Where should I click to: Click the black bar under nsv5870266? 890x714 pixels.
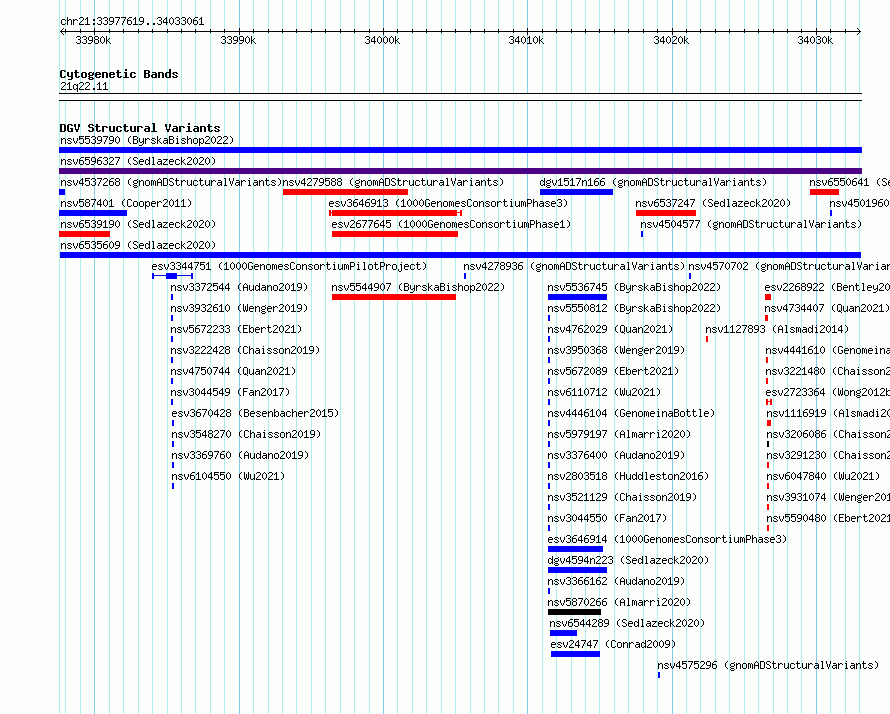574,612
